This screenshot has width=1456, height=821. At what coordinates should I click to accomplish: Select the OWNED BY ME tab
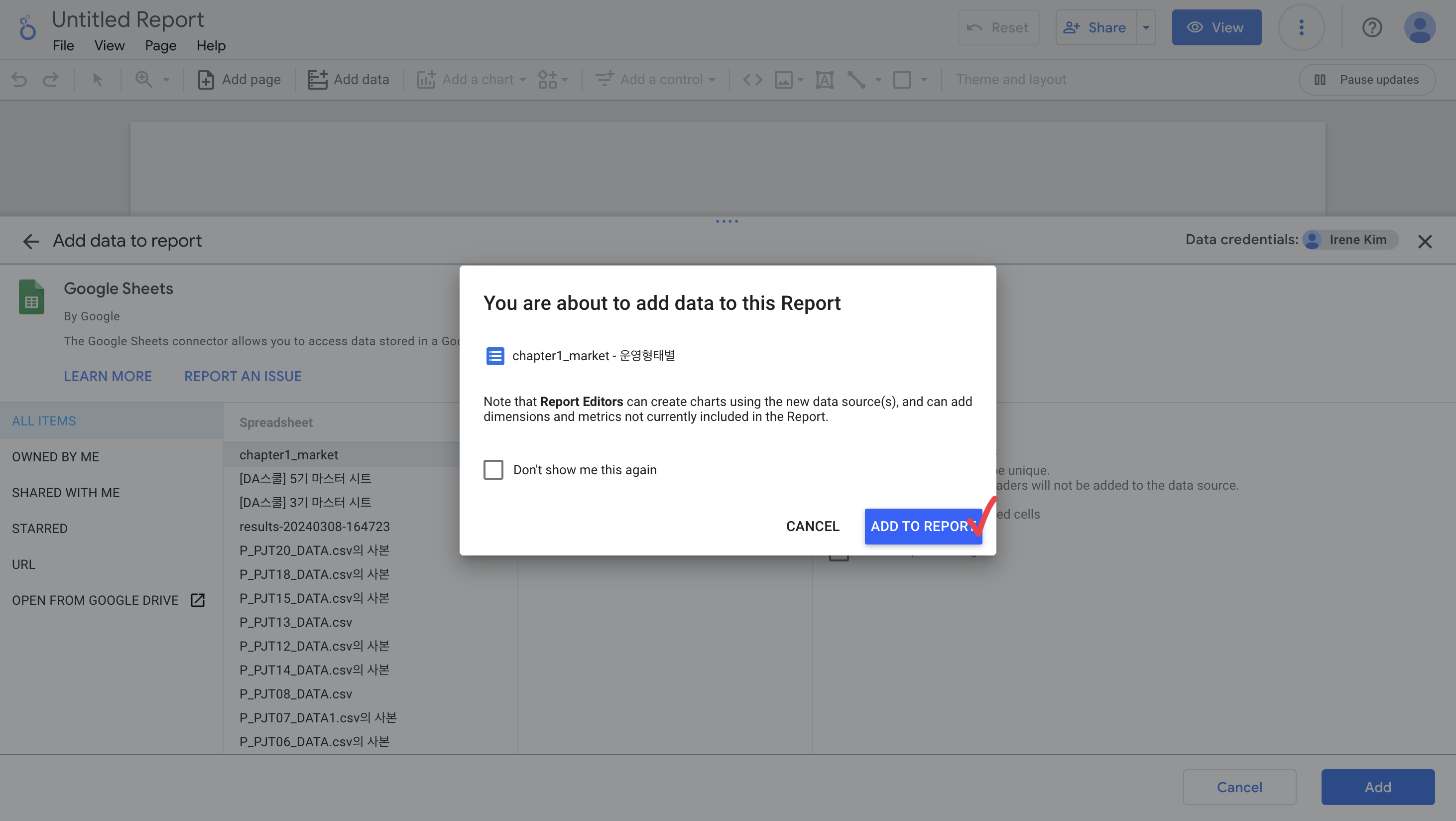pyautogui.click(x=55, y=457)
